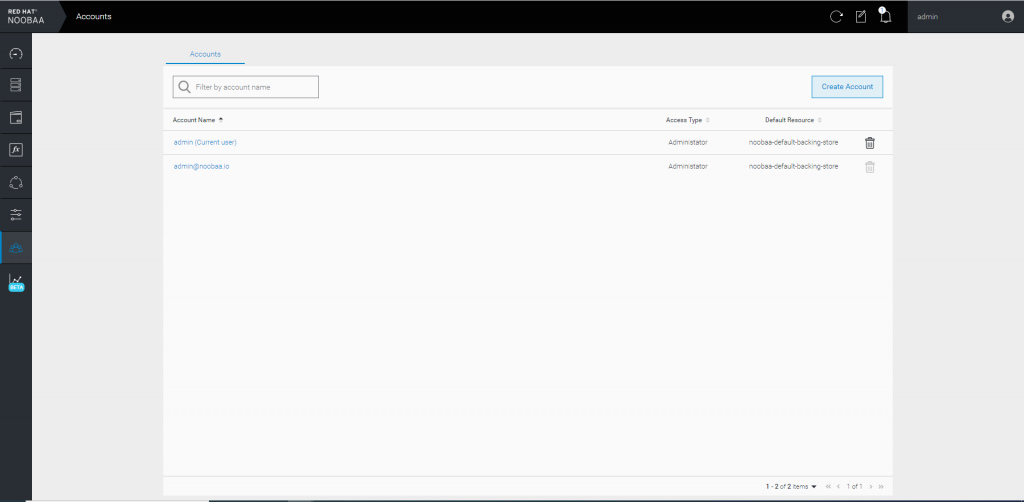
Task: Go to last page of results
Action: pos(880,486)
